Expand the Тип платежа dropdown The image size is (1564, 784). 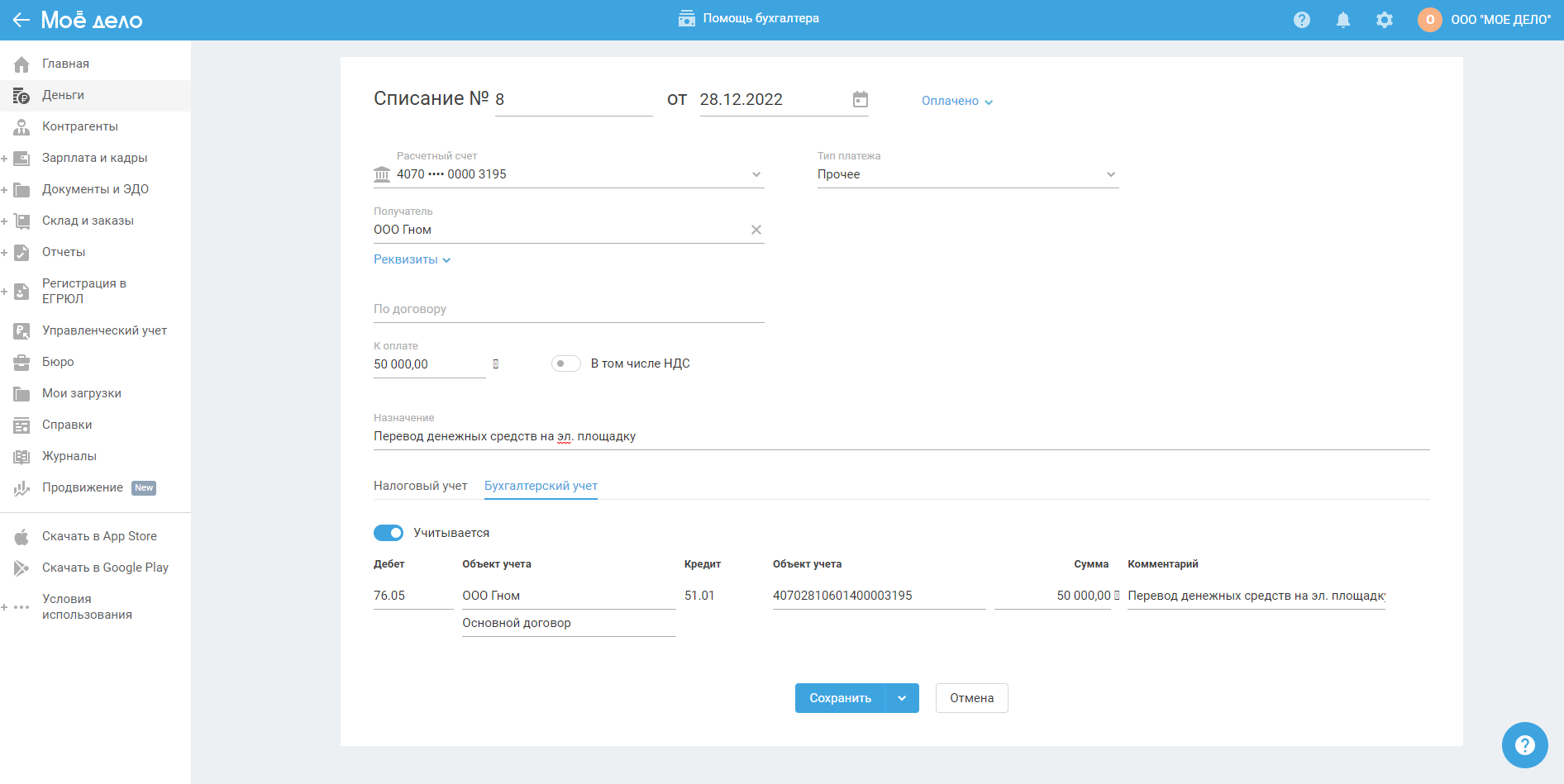(x=1110, y=174)
